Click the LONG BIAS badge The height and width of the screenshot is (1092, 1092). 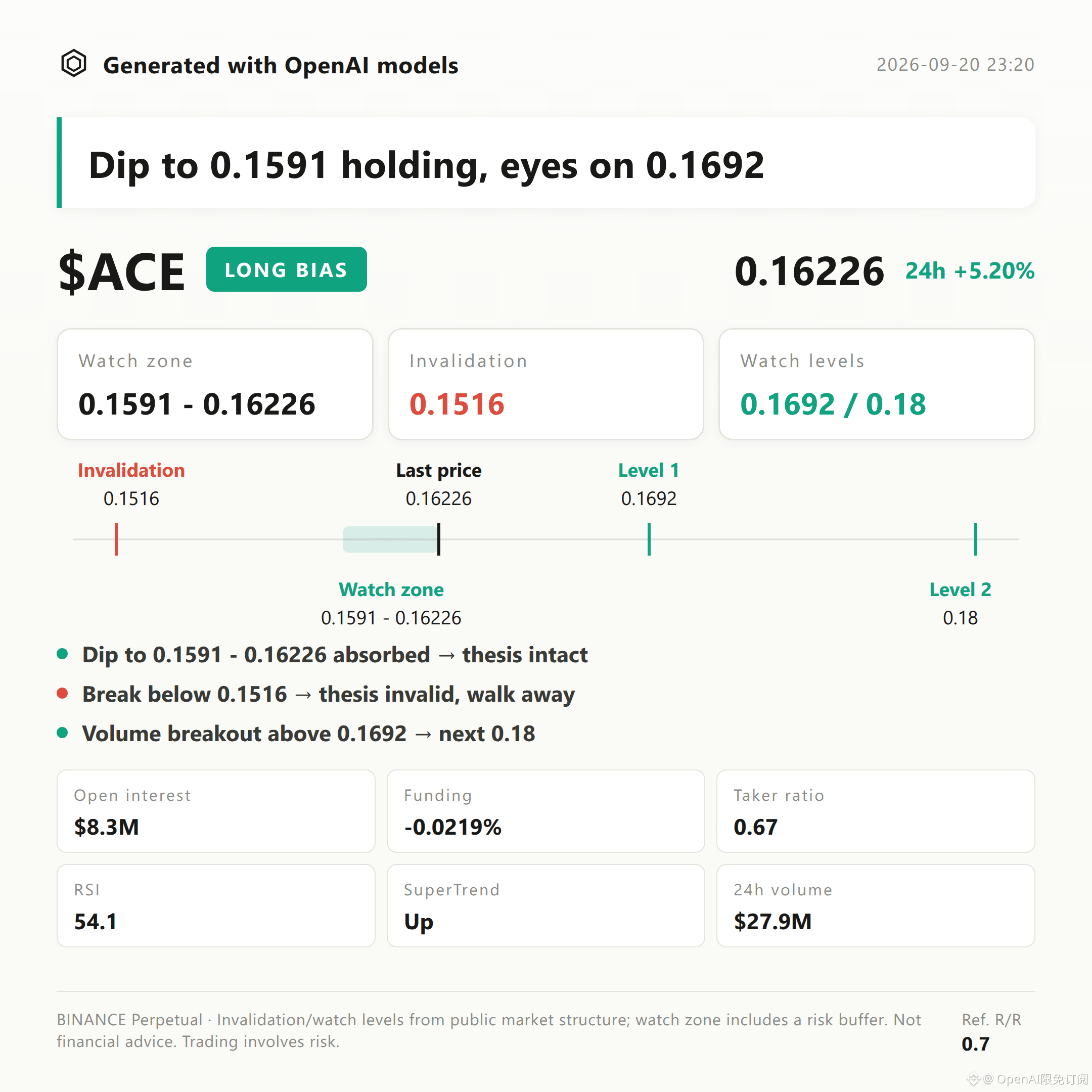(287, 269)
